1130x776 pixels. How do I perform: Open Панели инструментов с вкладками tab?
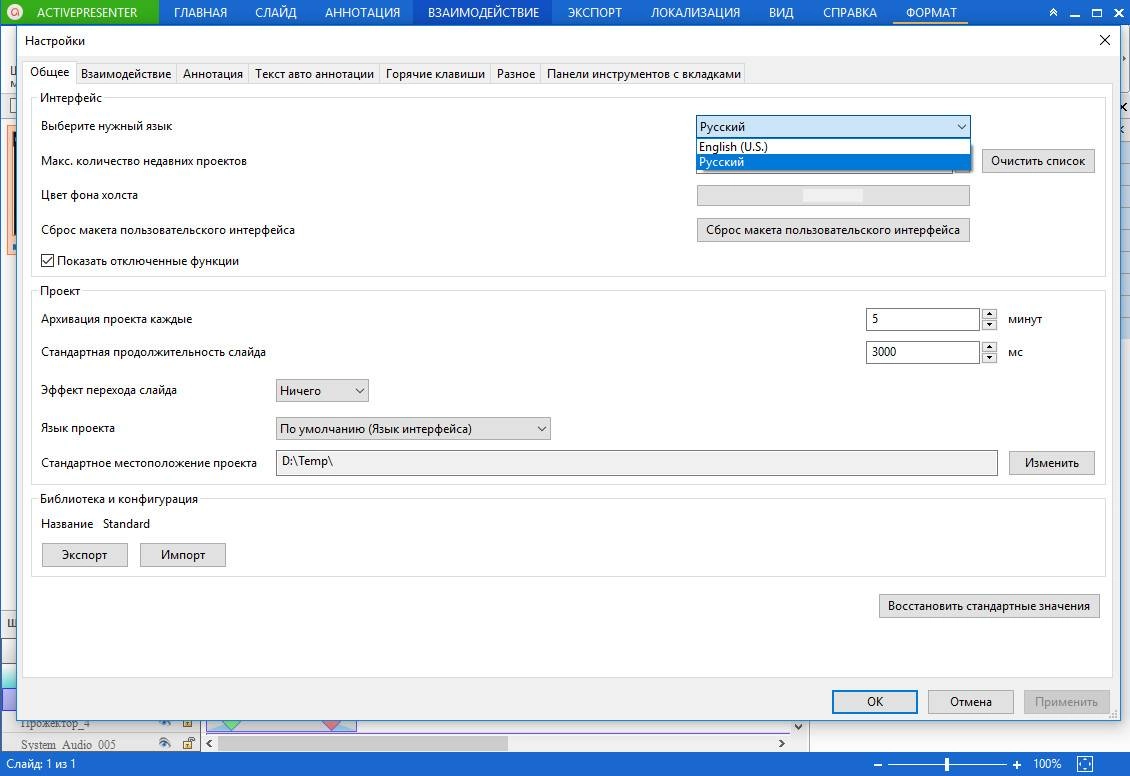pos(644,73)
